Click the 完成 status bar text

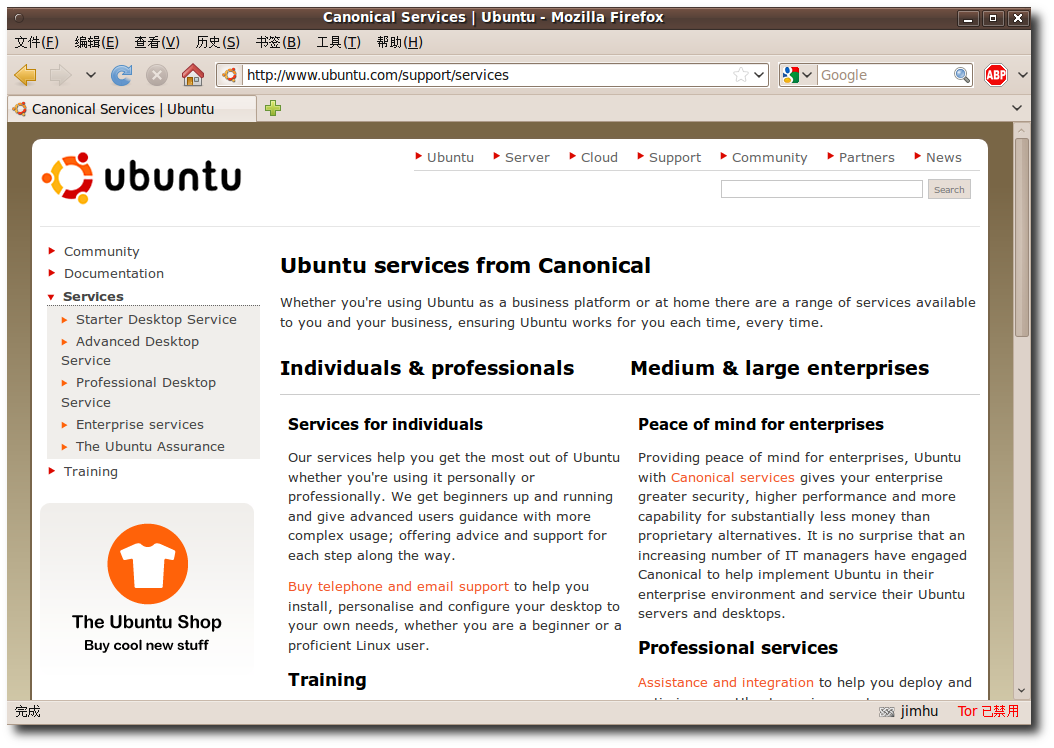click(28, 711)
